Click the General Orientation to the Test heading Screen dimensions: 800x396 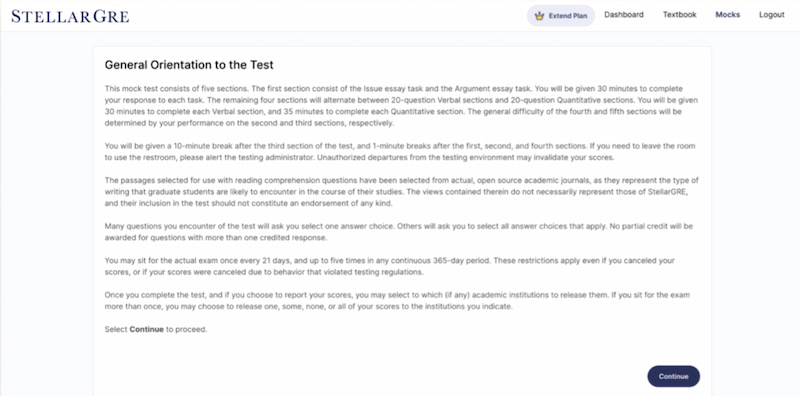pos(189,65)
